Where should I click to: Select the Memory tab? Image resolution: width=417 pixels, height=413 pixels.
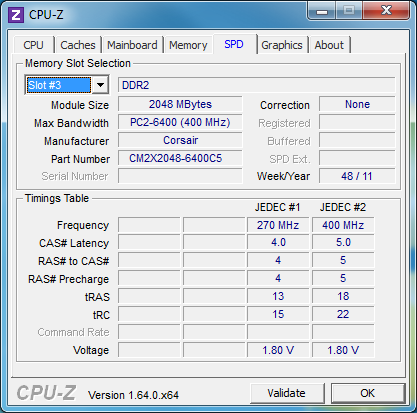pos(188,45)
